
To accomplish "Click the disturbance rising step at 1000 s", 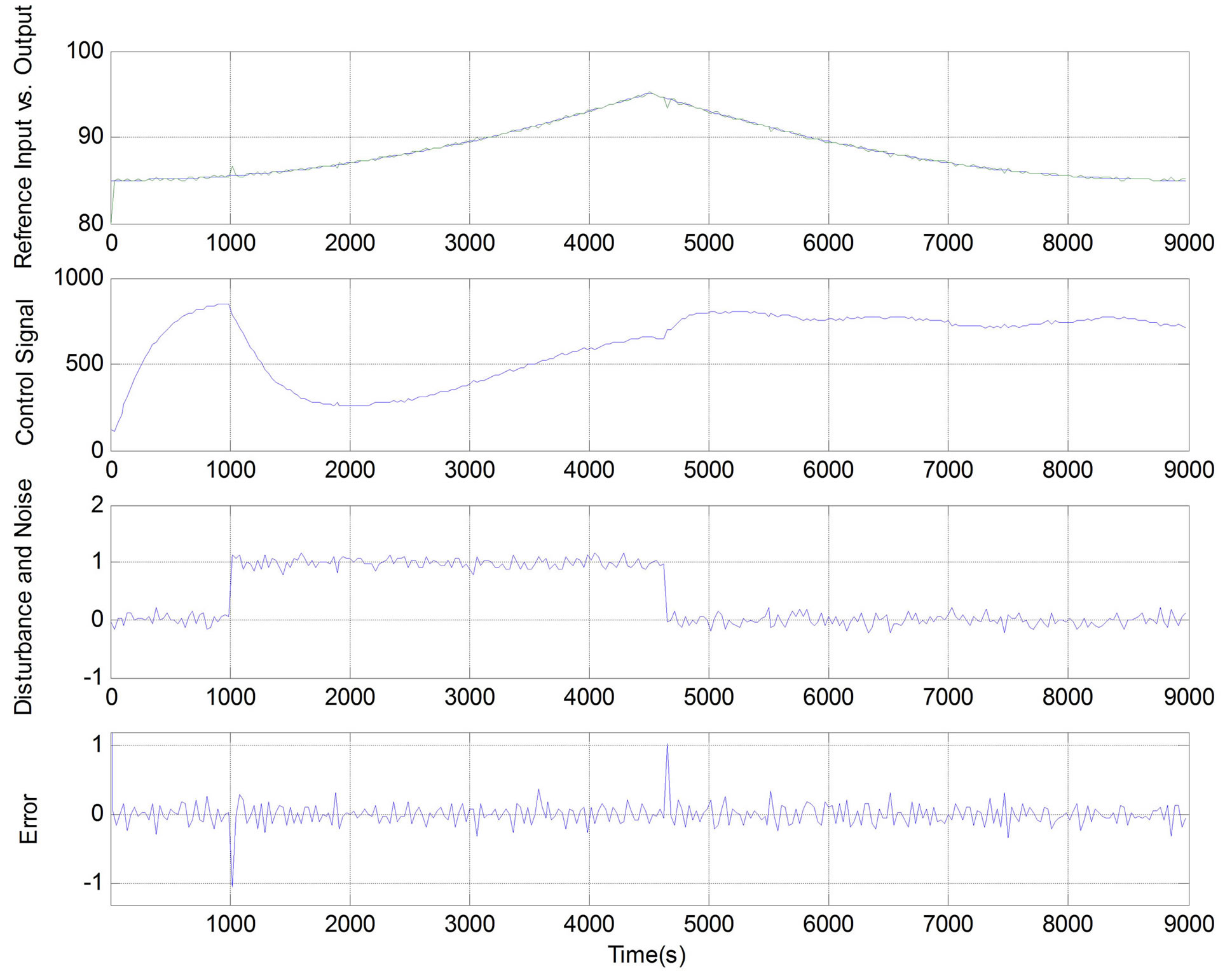I will click(x=230, y=586).
